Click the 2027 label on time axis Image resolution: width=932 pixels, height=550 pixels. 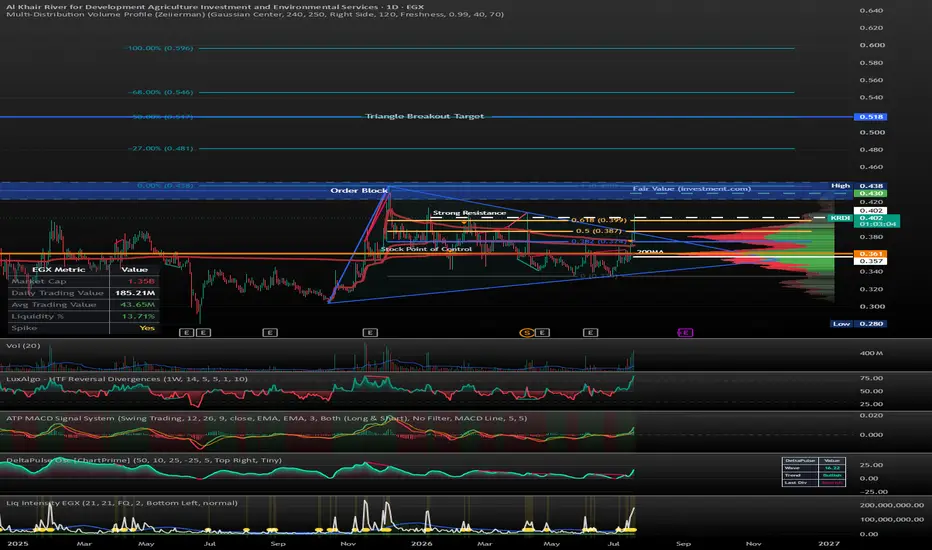829,543
